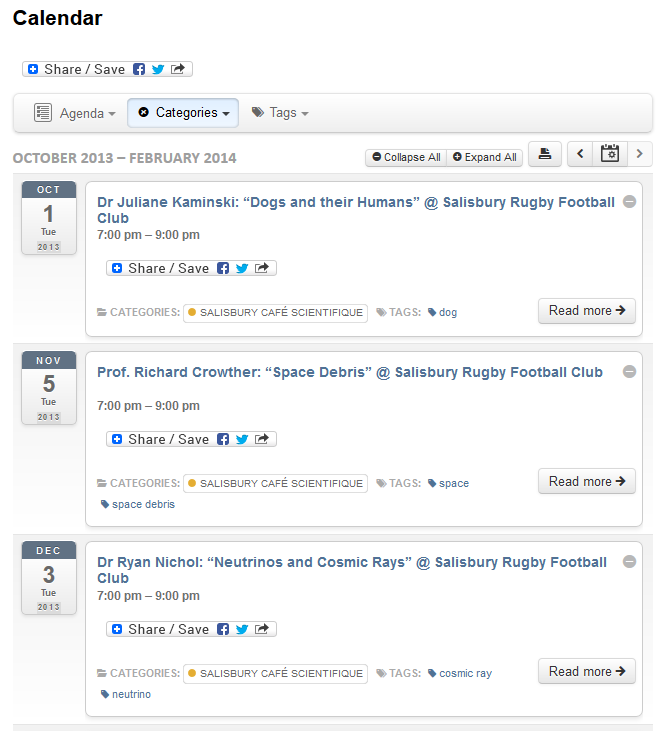Read more about the Space Debris talk
The width and height of the screenshot is (666, 741).
click(x=586, y=481)
